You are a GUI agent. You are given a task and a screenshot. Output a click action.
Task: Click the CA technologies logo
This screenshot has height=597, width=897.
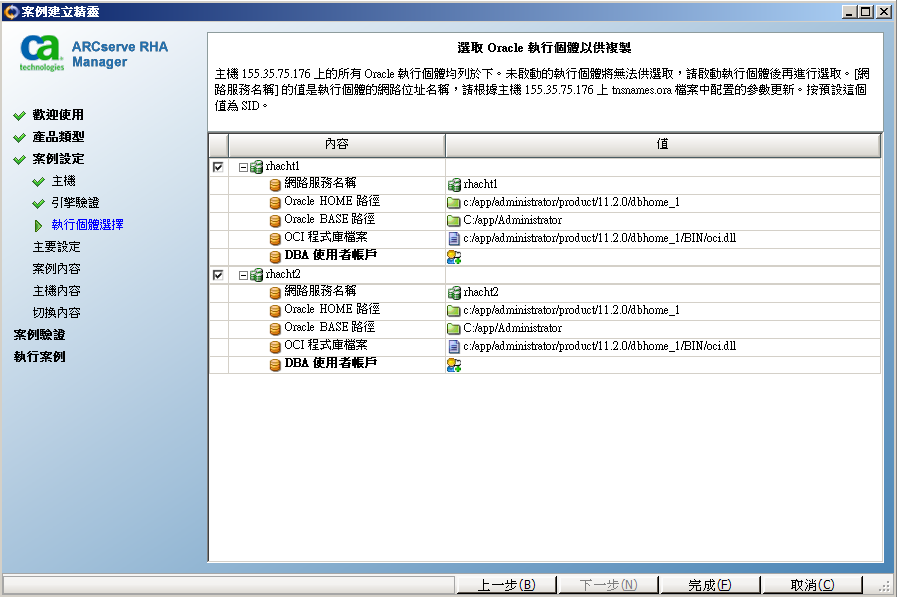coord(41,53)
